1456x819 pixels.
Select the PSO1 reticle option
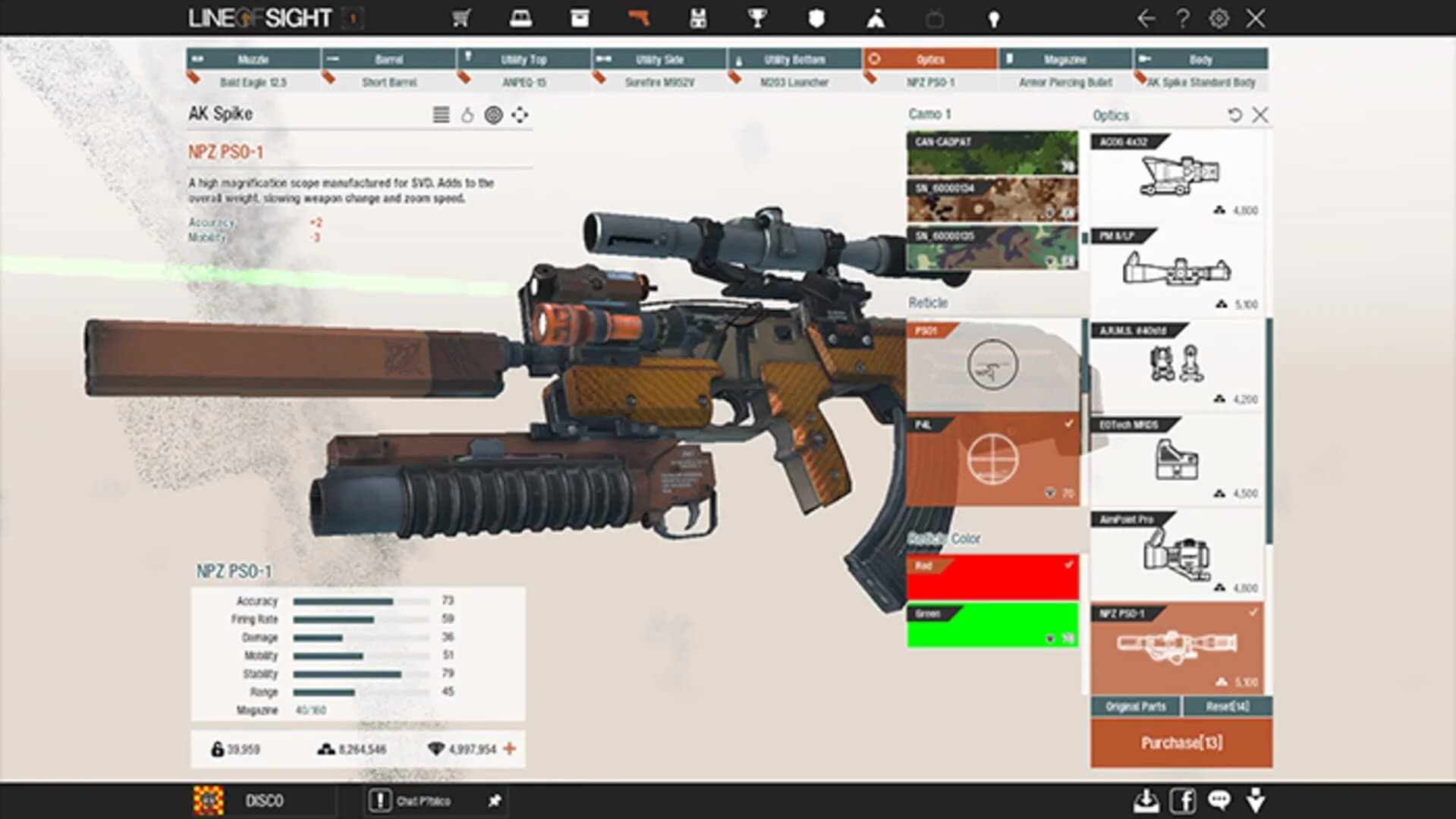992,364
